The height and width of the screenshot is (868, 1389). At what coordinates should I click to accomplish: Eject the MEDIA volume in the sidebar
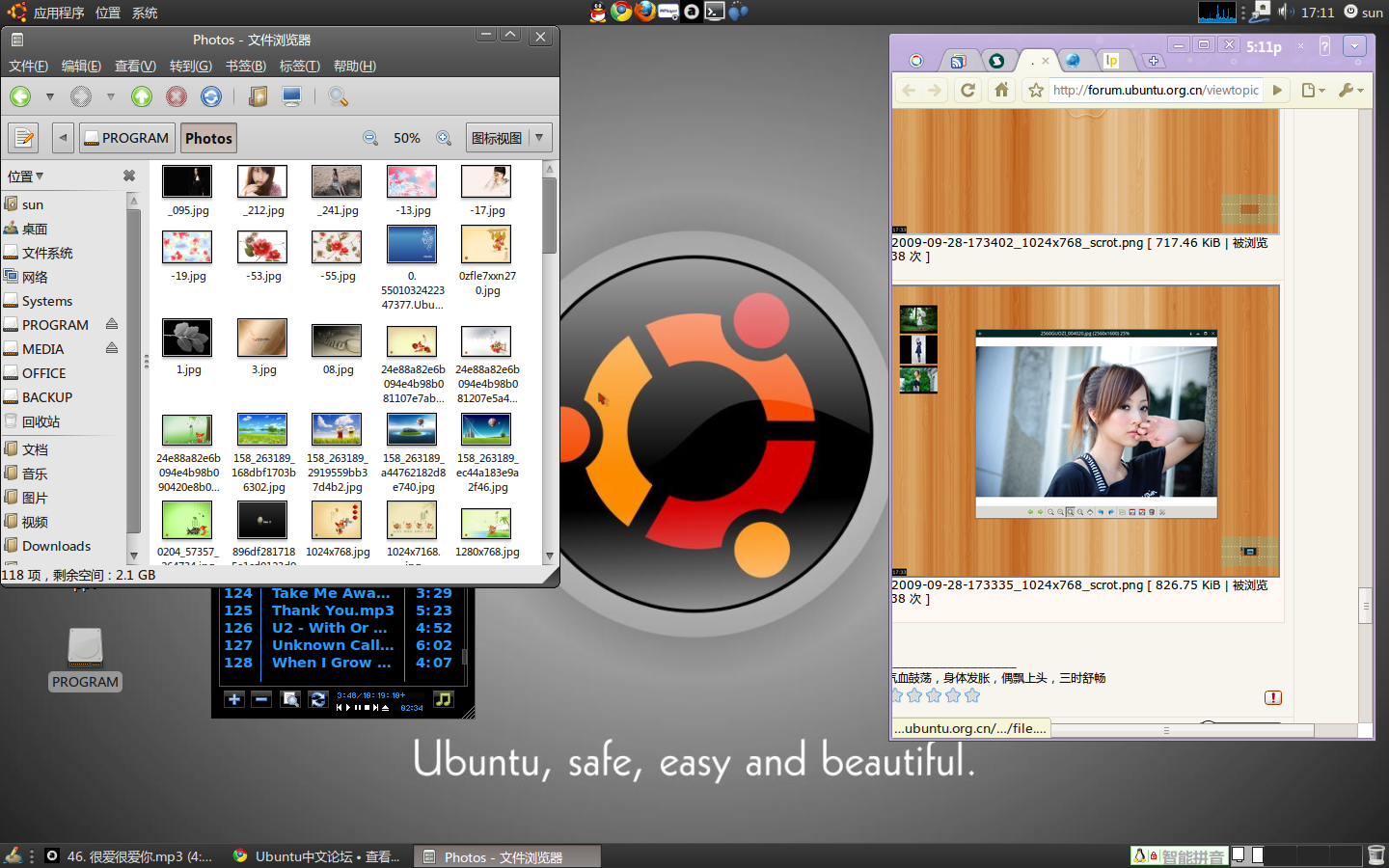112,348
